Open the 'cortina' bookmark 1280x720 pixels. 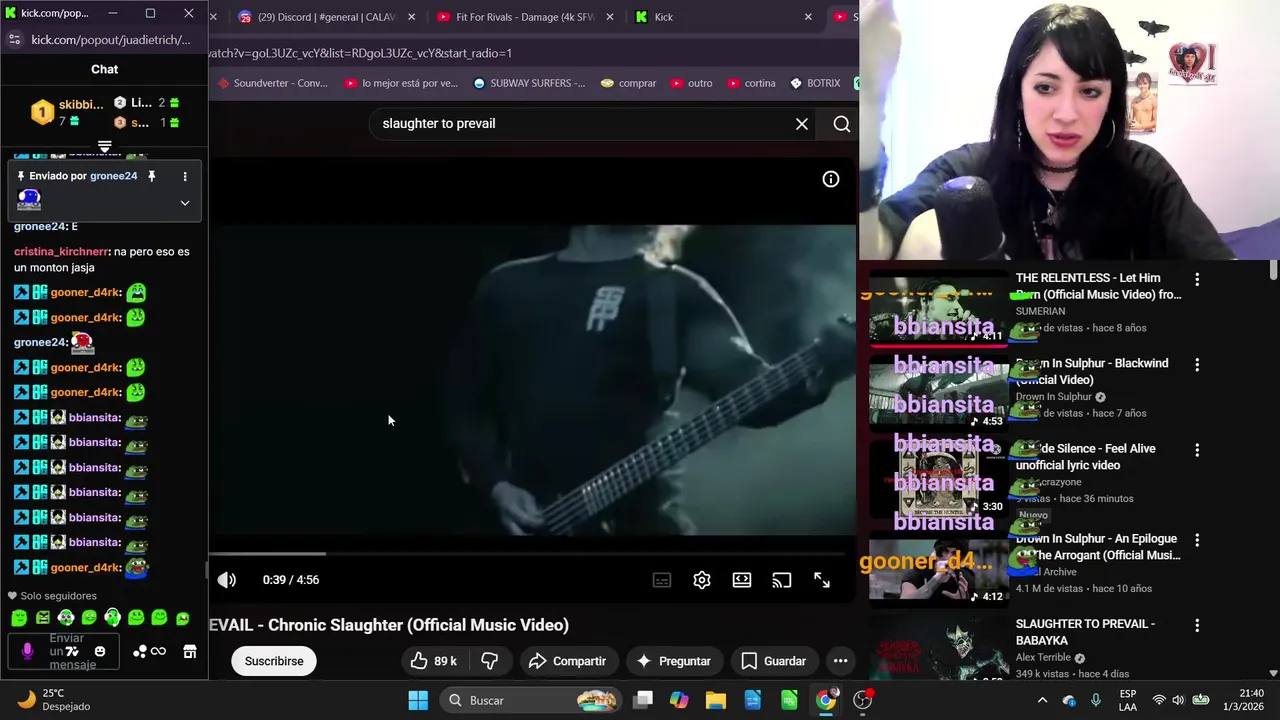[x=751, y=83]
